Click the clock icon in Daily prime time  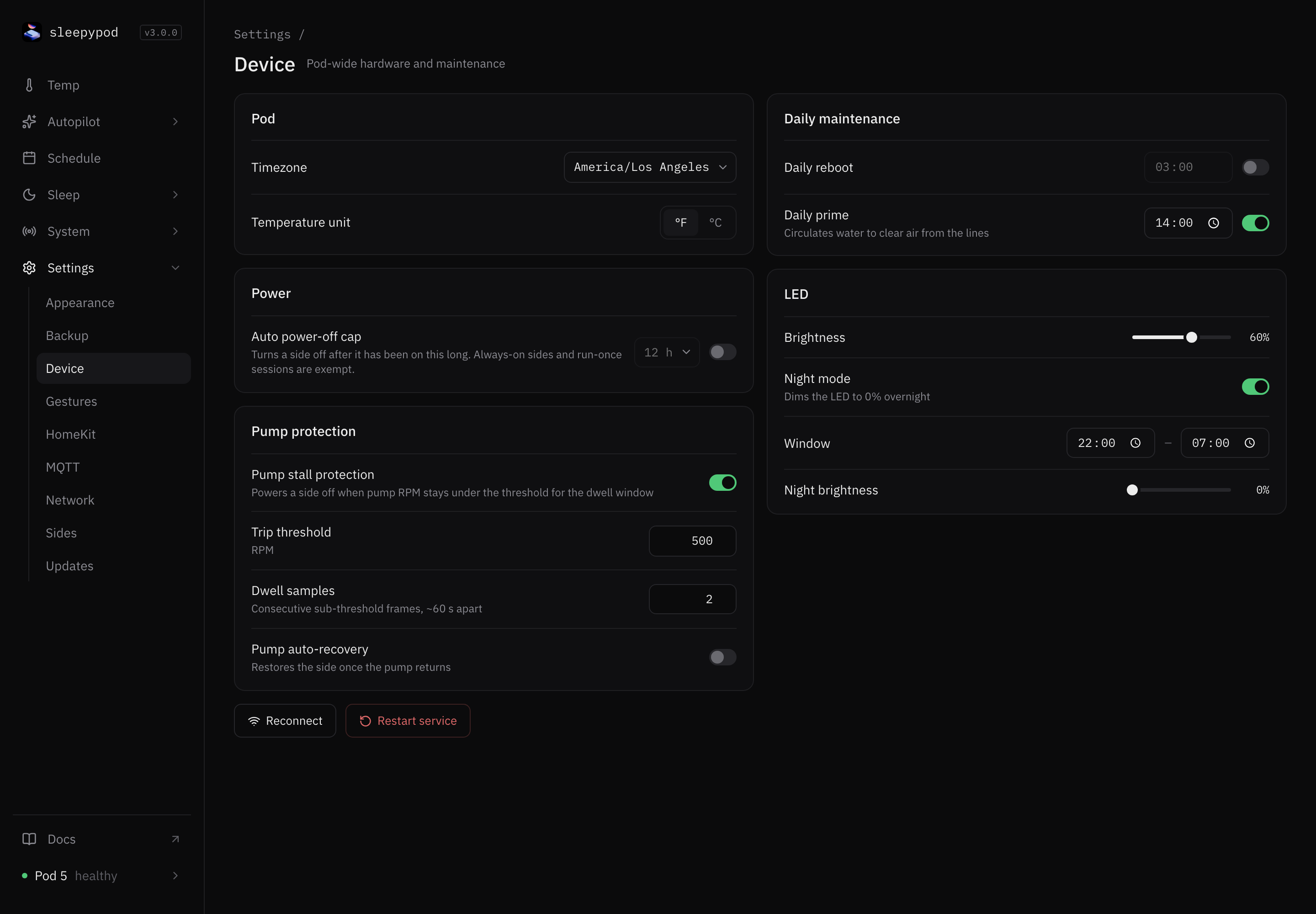coord(1213,223)
